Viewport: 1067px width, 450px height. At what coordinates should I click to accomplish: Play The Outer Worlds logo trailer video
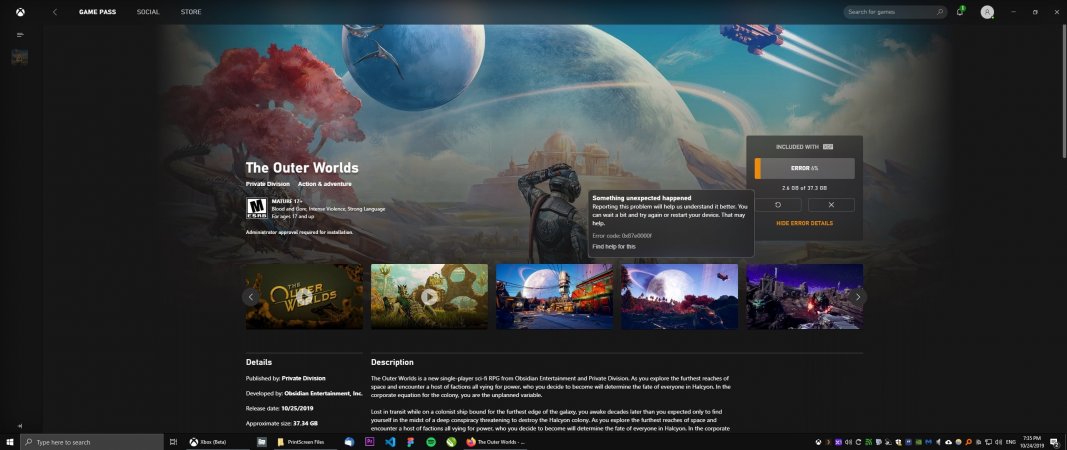(x=304, y=297)
